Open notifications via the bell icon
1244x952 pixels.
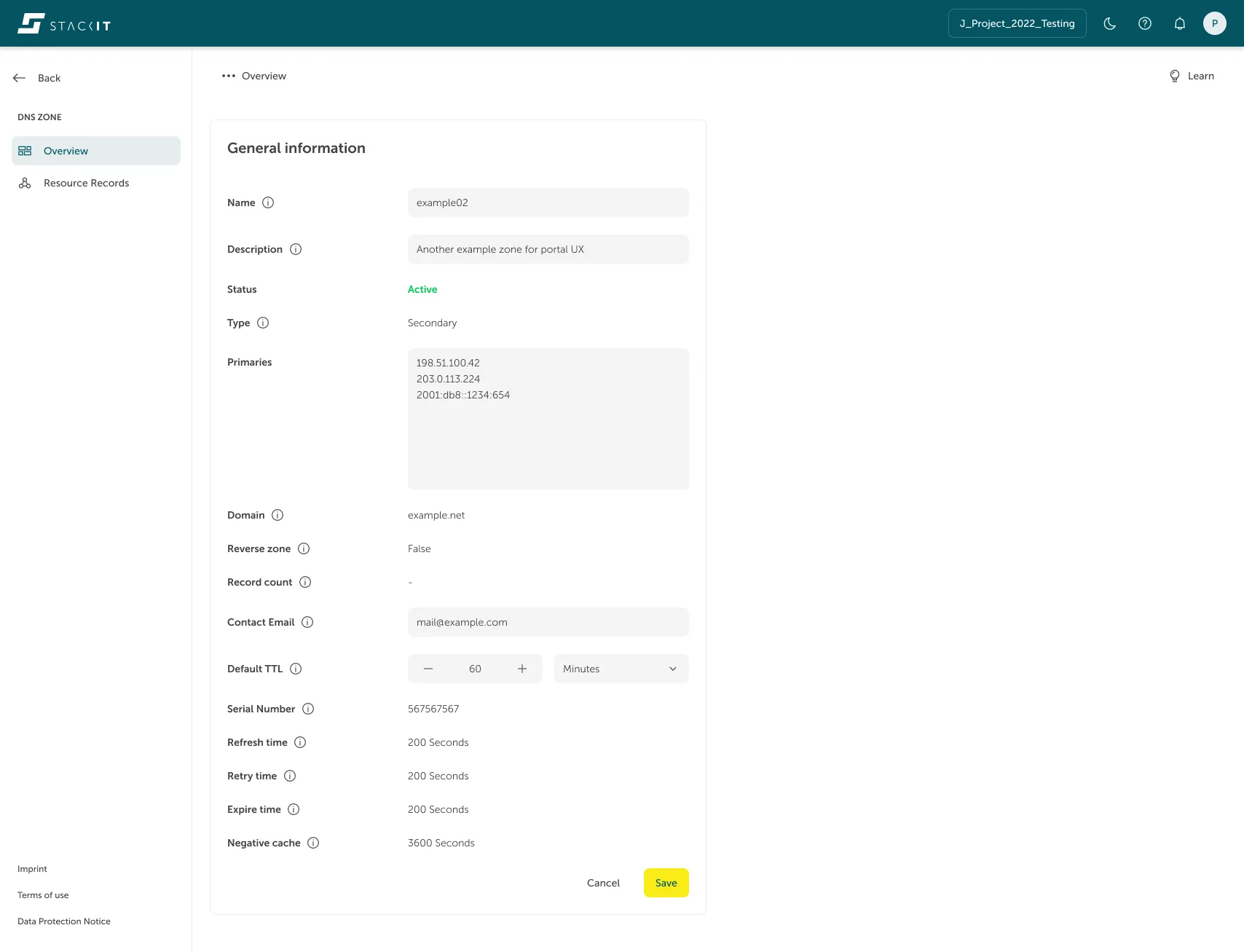pos(1179,23)
